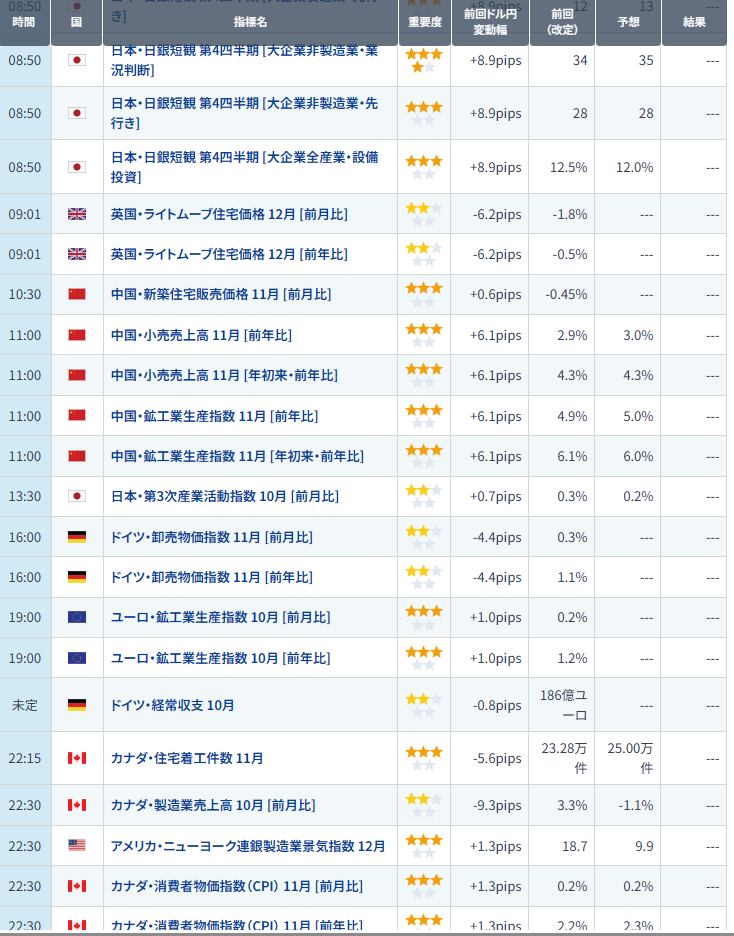Click the Canada flag in the 22:15 row

pyautogui.click(x=77, y=758)
